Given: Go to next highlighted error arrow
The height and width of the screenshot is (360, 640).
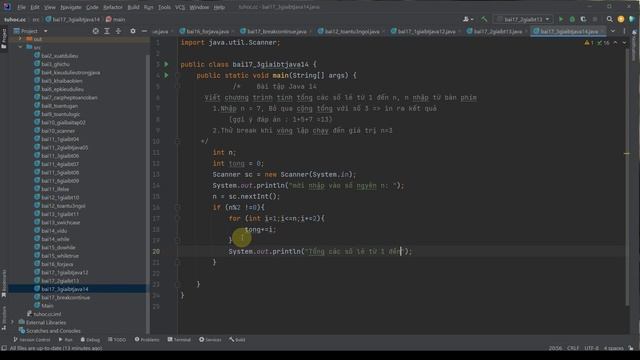Looking at the screenshot, I should click(624, 42).
